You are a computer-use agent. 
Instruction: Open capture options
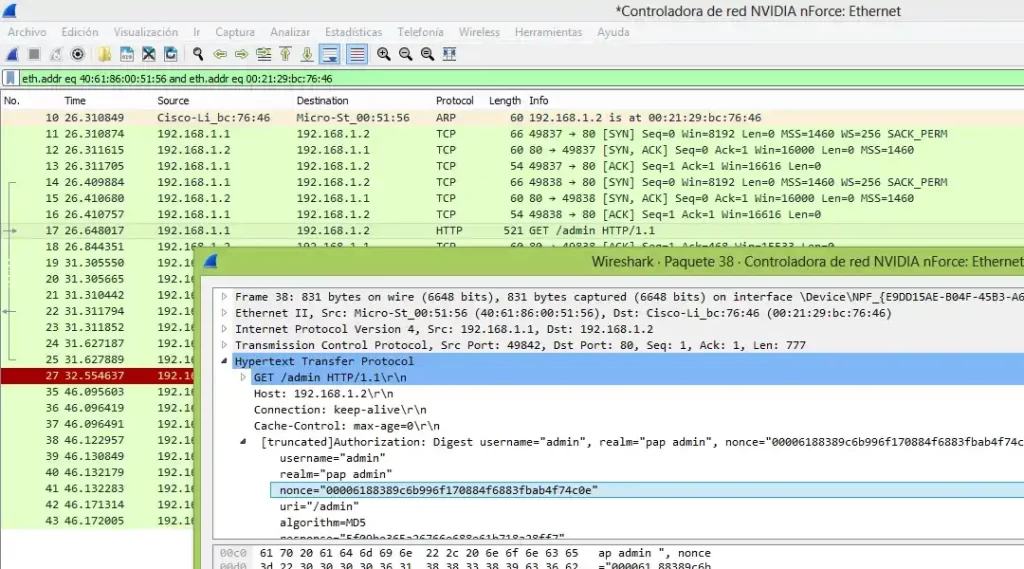coord(78,54)
